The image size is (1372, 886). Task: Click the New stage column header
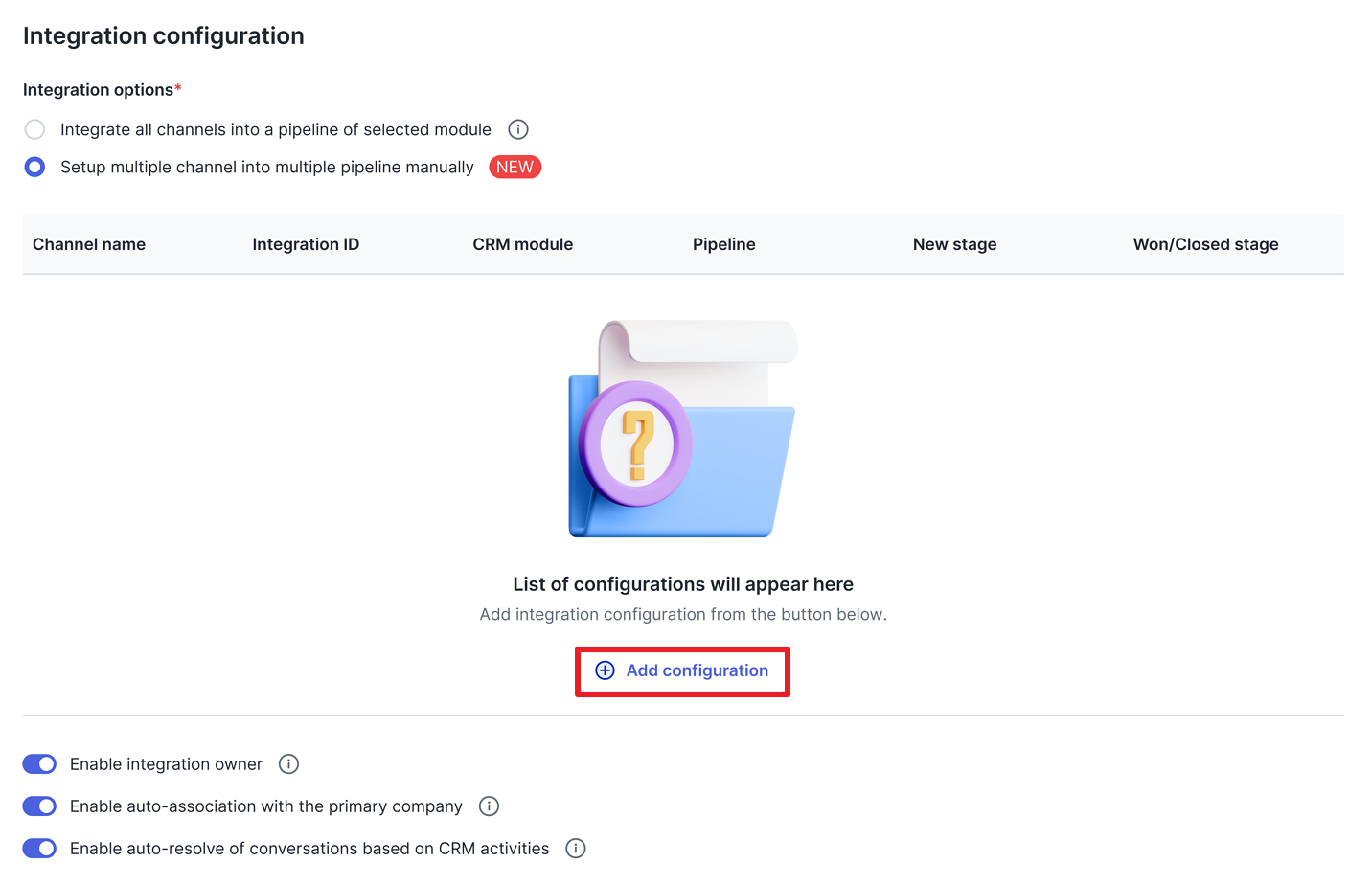point(954,244)
